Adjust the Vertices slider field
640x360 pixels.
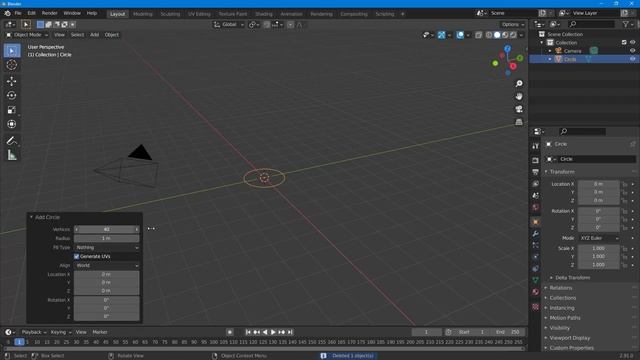pos(107,229)
